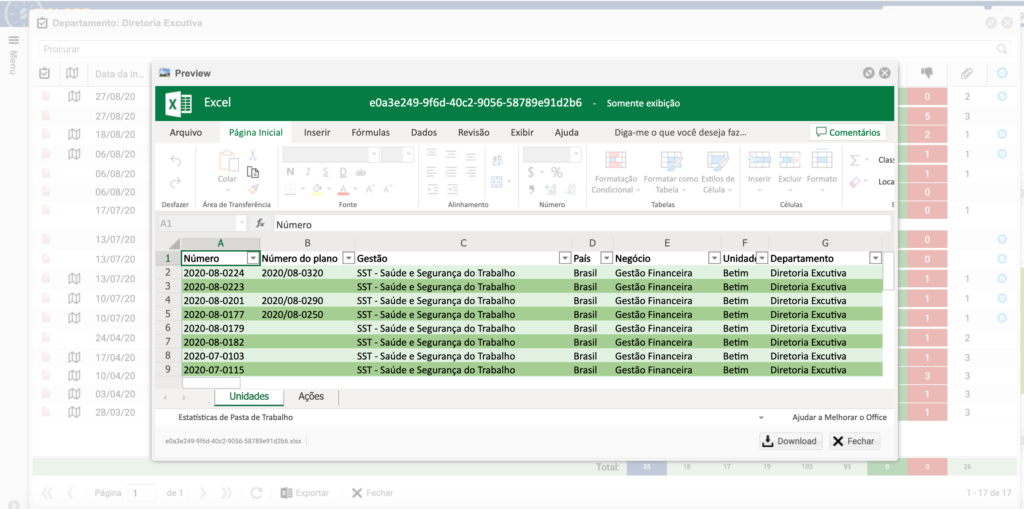1024x509 pixels.
Task: Open the font name combo box
Action: click(x=331, y=154)
